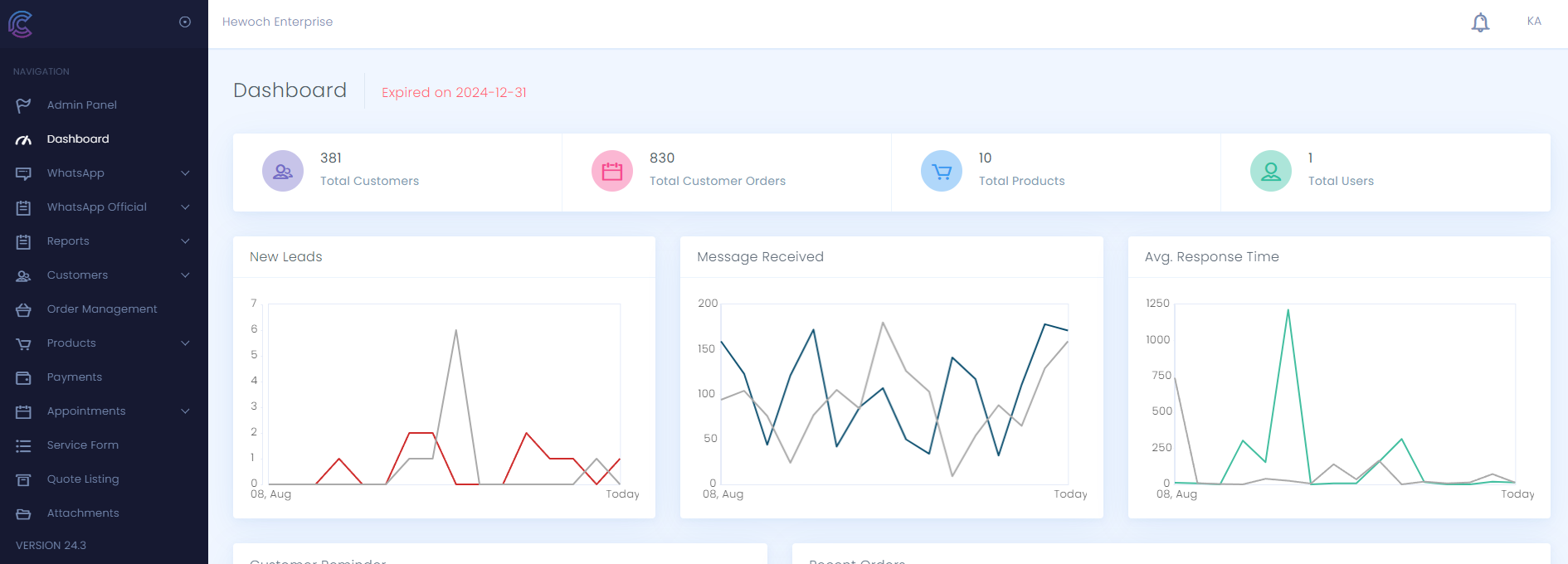Click the Quote Listing archive icon
This screenshot has height=564, width=1568.
(x=23, y=479)
